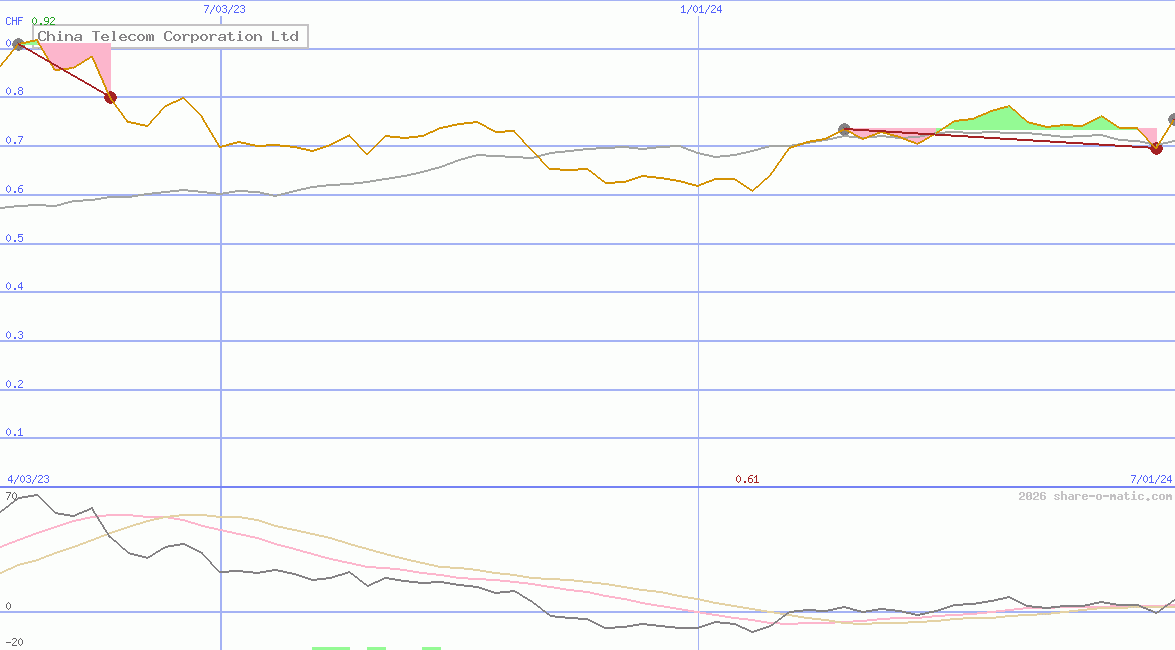Click the red endpoint marker near the 0.61 label
1175x650 pixels.
1156,148
